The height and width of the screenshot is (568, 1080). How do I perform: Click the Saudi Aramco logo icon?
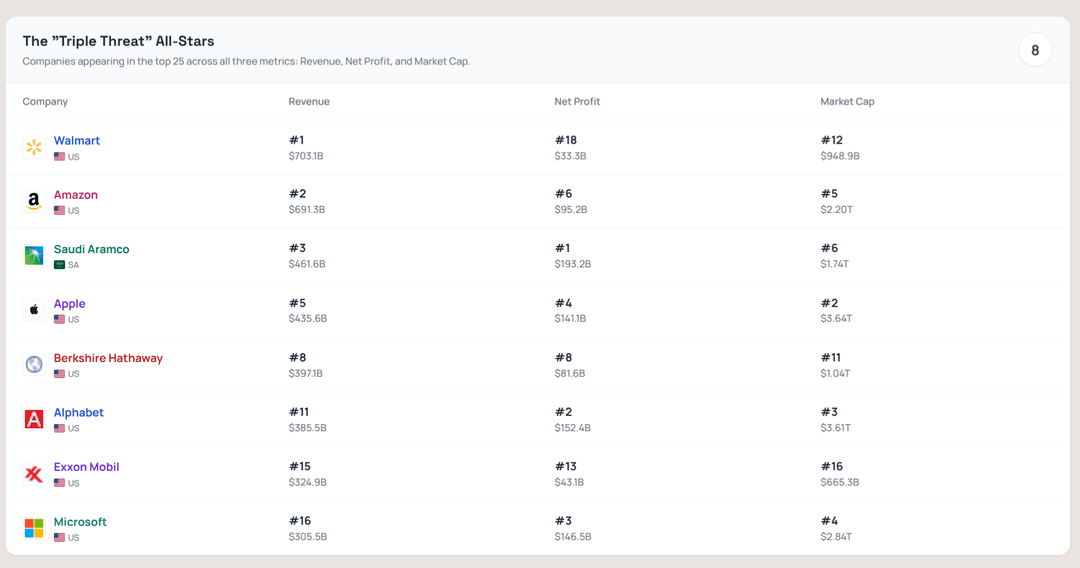coord(34,256)
